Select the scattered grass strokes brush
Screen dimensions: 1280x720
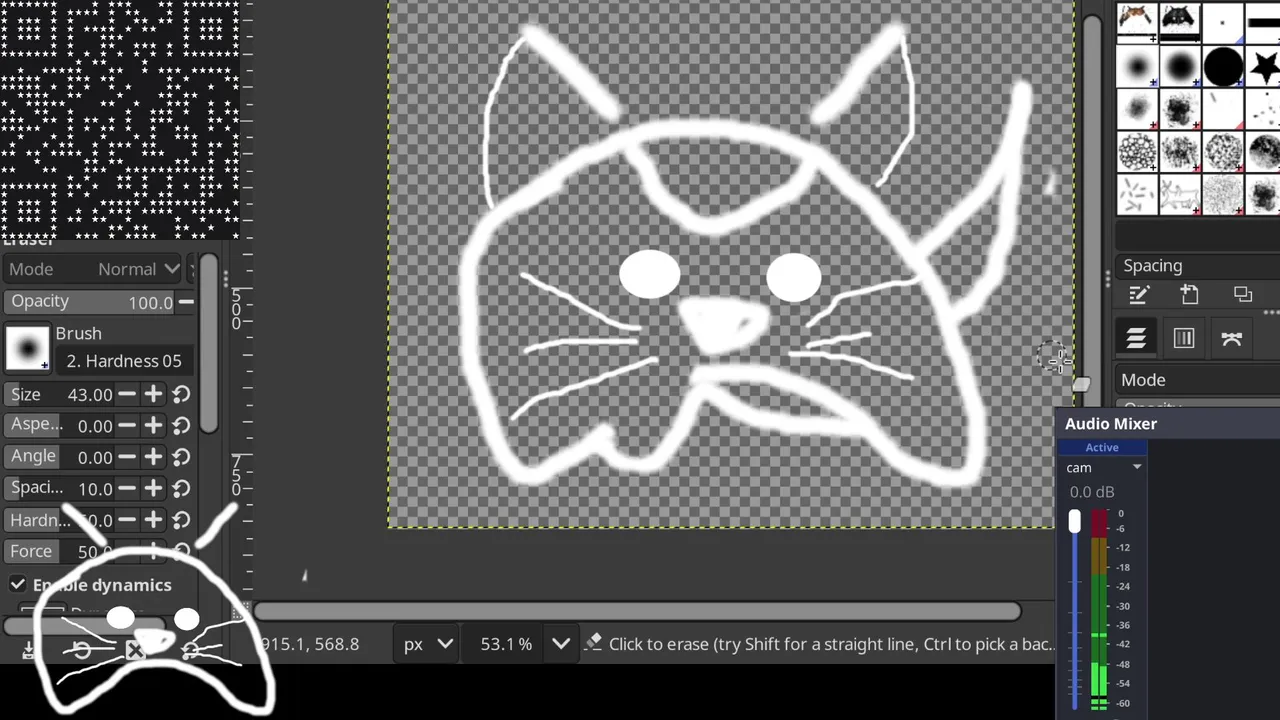click(1137, 194)
